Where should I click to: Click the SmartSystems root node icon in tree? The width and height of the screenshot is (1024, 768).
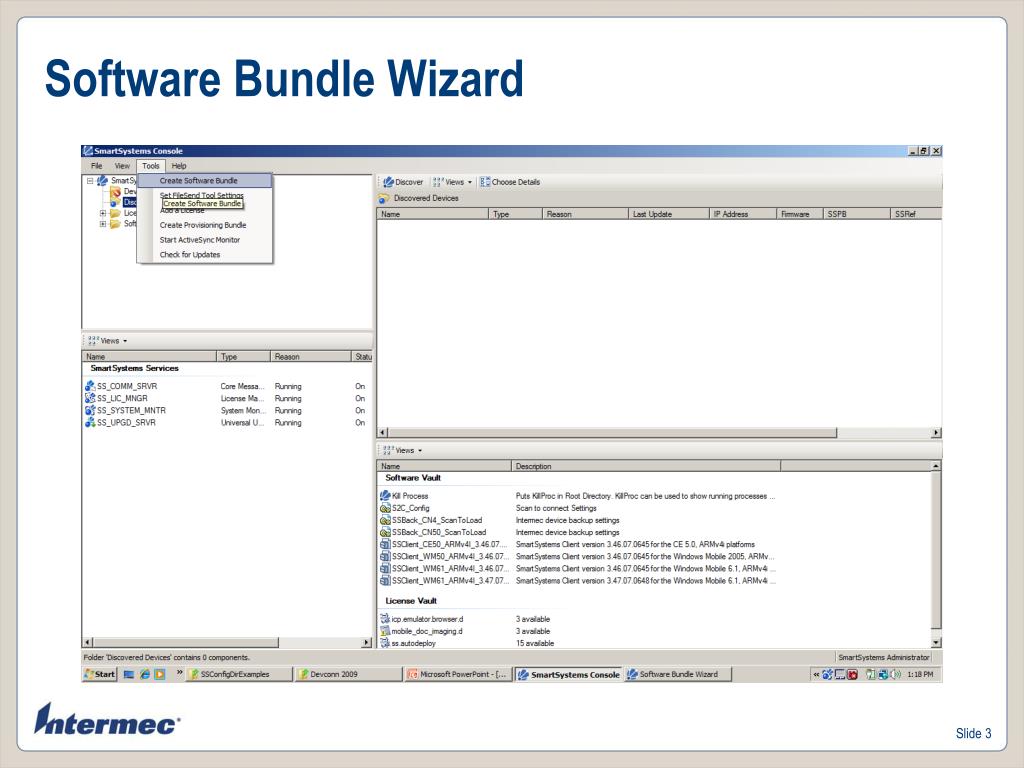pos(103,180)
